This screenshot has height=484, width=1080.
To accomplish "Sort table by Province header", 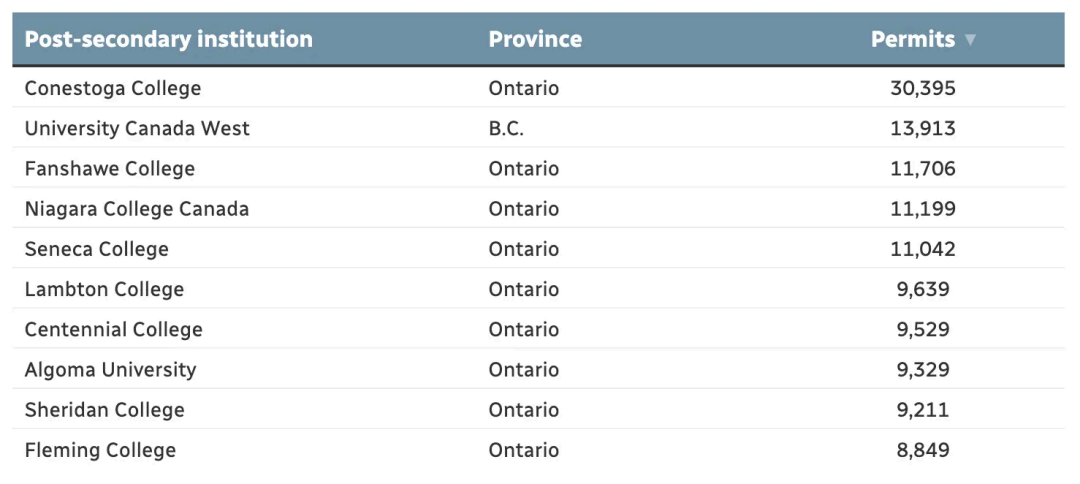I will point(535,40).
